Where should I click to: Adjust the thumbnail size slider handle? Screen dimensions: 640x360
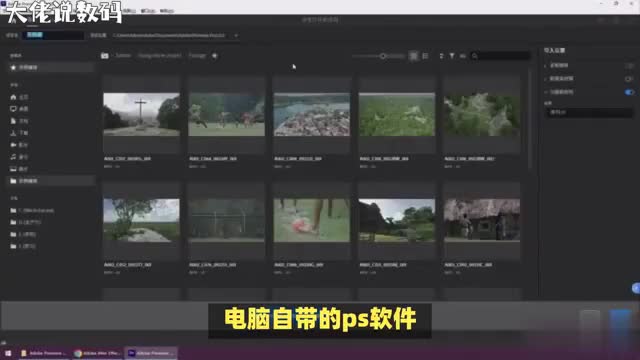(382, 56)
